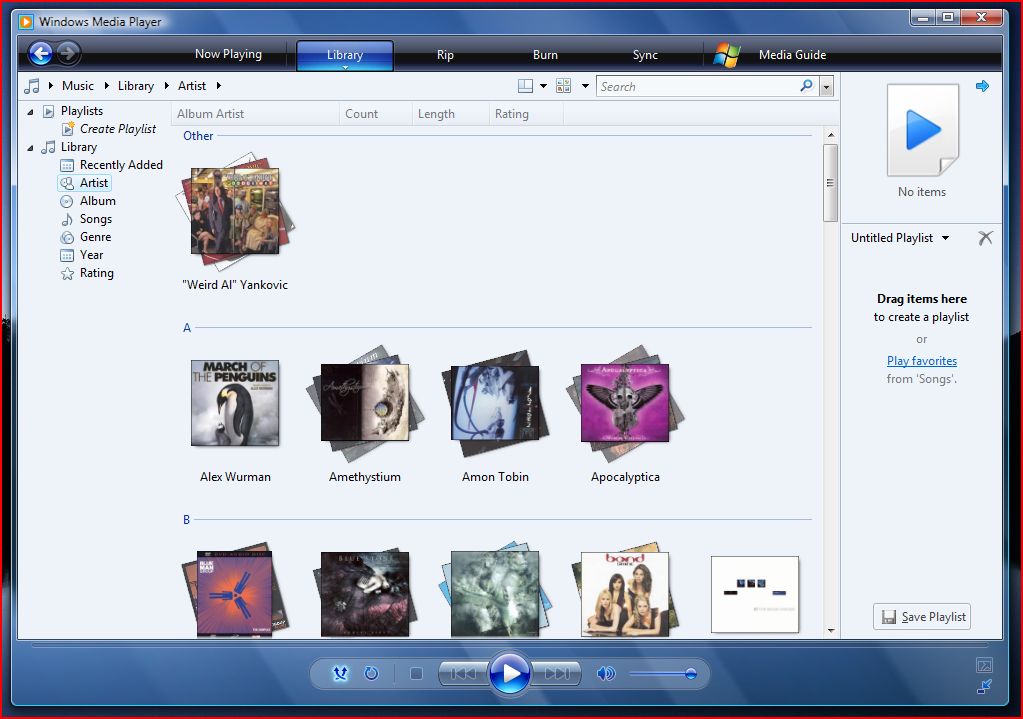Switch to compact mode icon
Viewport: 1023px width, 719px height.
click(x=985, y=686)
